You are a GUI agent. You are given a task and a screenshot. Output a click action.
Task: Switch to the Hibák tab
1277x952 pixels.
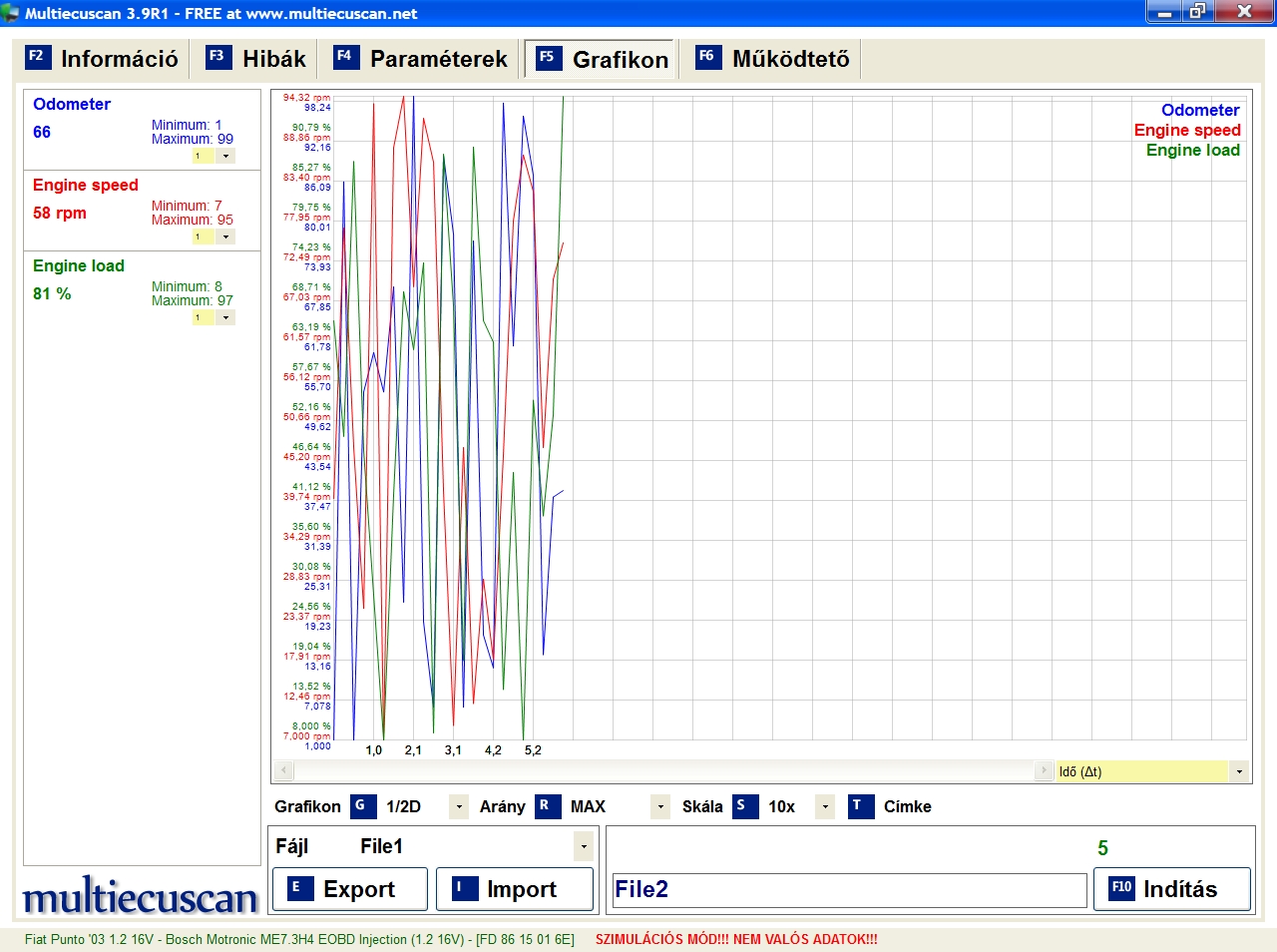(x=256, y=59)
